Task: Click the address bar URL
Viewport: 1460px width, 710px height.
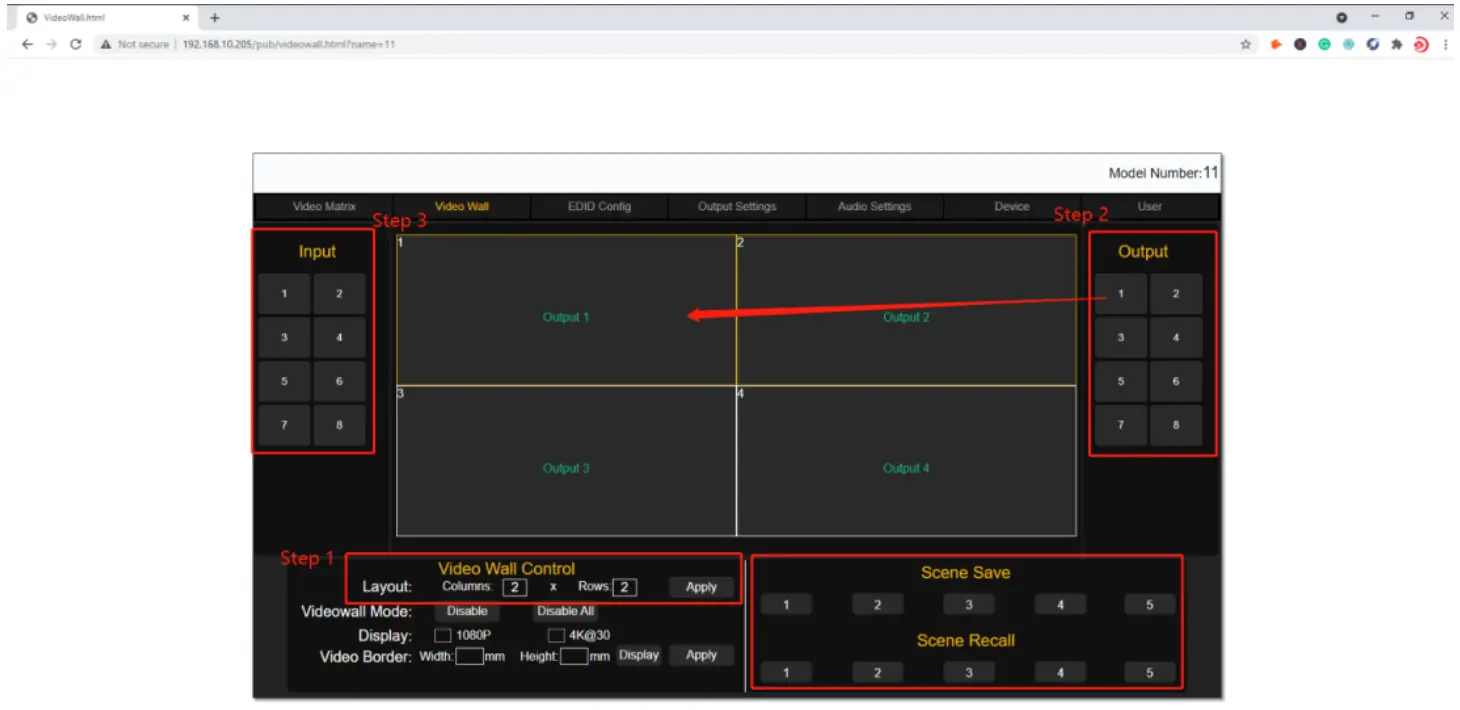Action: (x=289, y=44)
